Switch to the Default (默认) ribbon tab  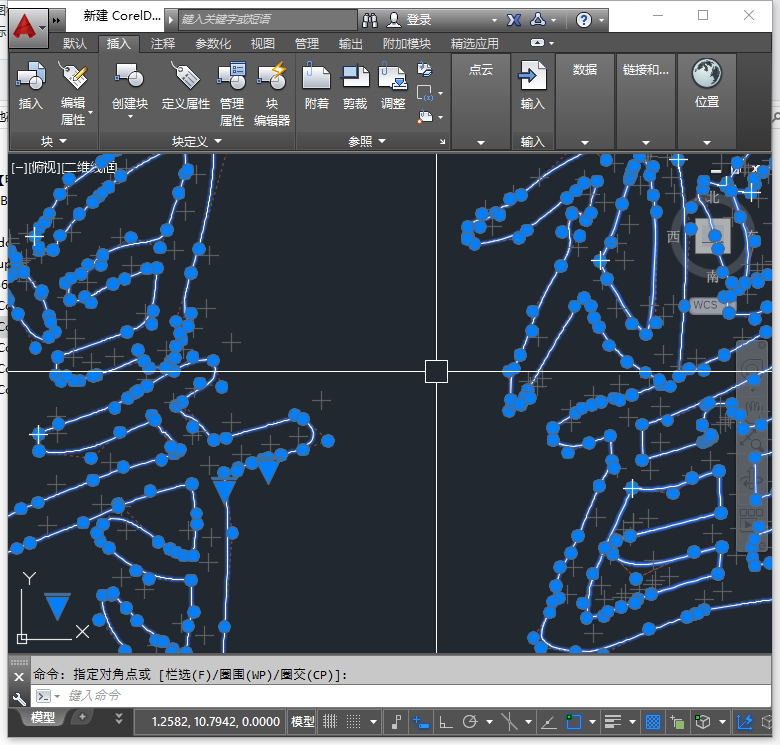click(x=75, y=44)
